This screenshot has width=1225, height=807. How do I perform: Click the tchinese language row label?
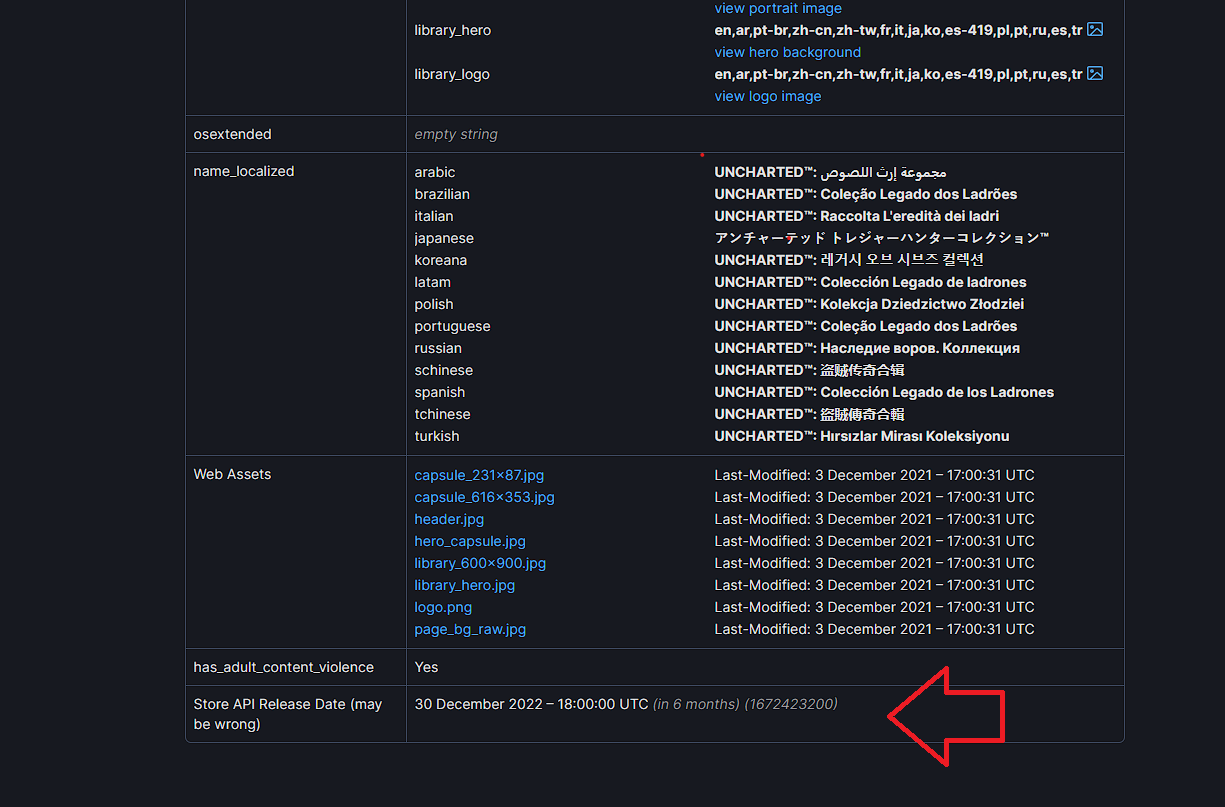coord(442,414)
